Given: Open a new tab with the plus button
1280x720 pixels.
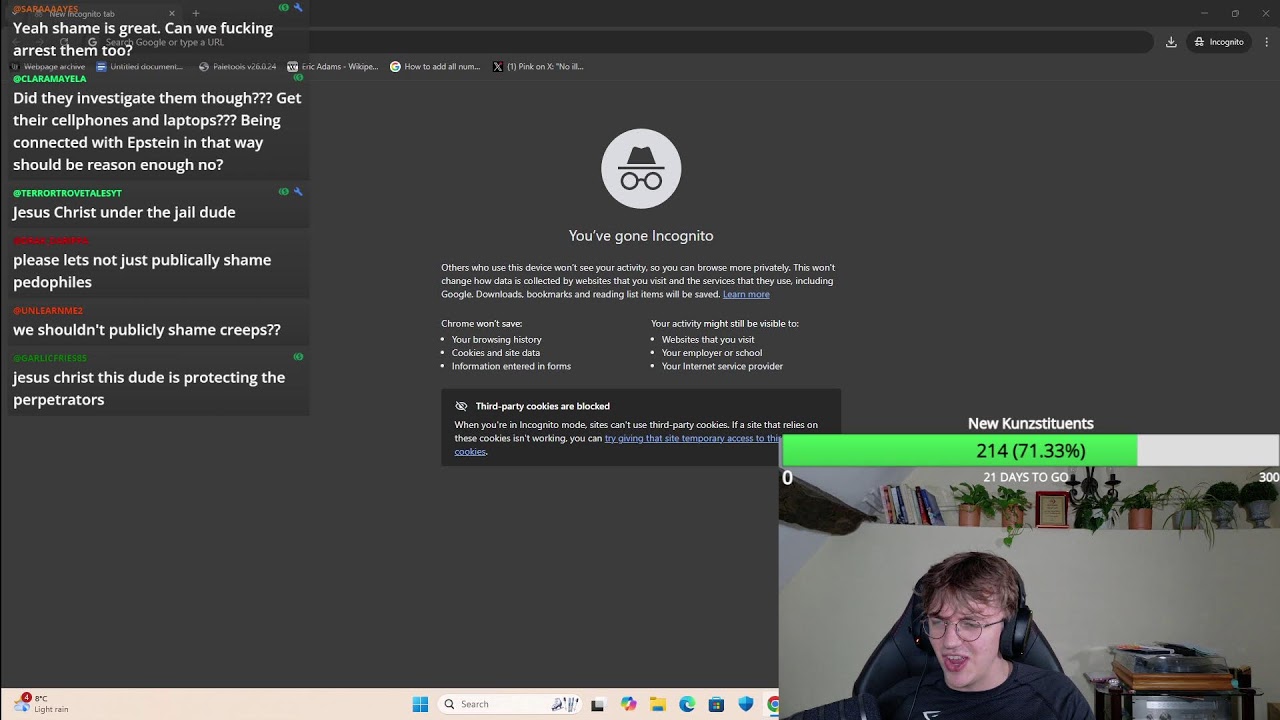Looking at the screenshot, I should coord(195,14).
